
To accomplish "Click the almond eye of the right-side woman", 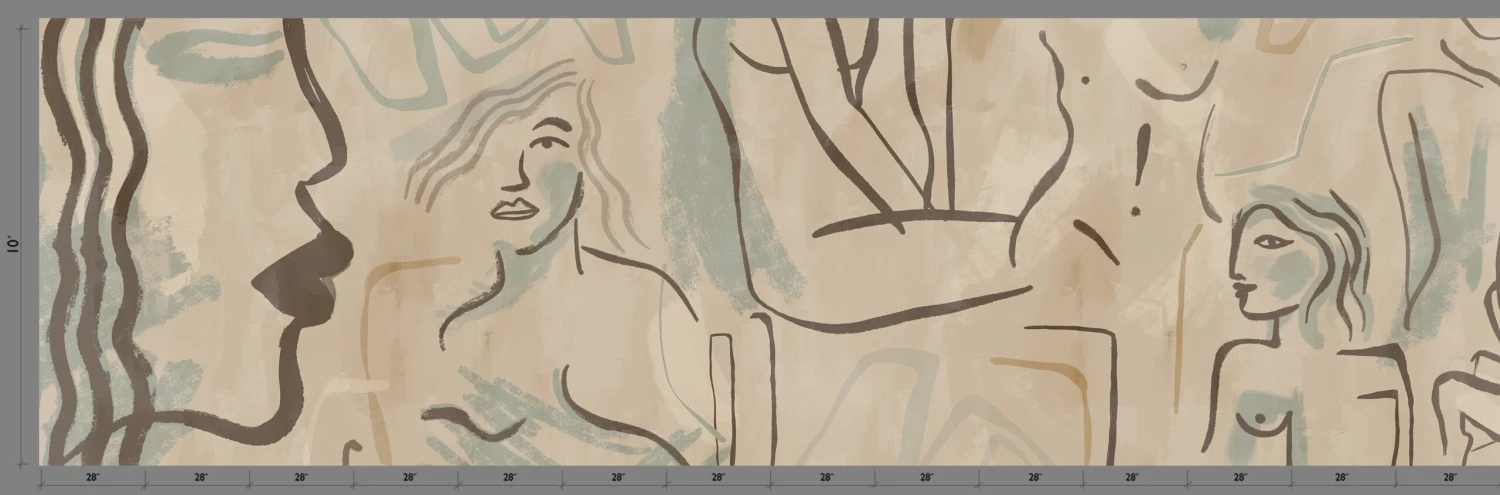I will coord(1268,241).
